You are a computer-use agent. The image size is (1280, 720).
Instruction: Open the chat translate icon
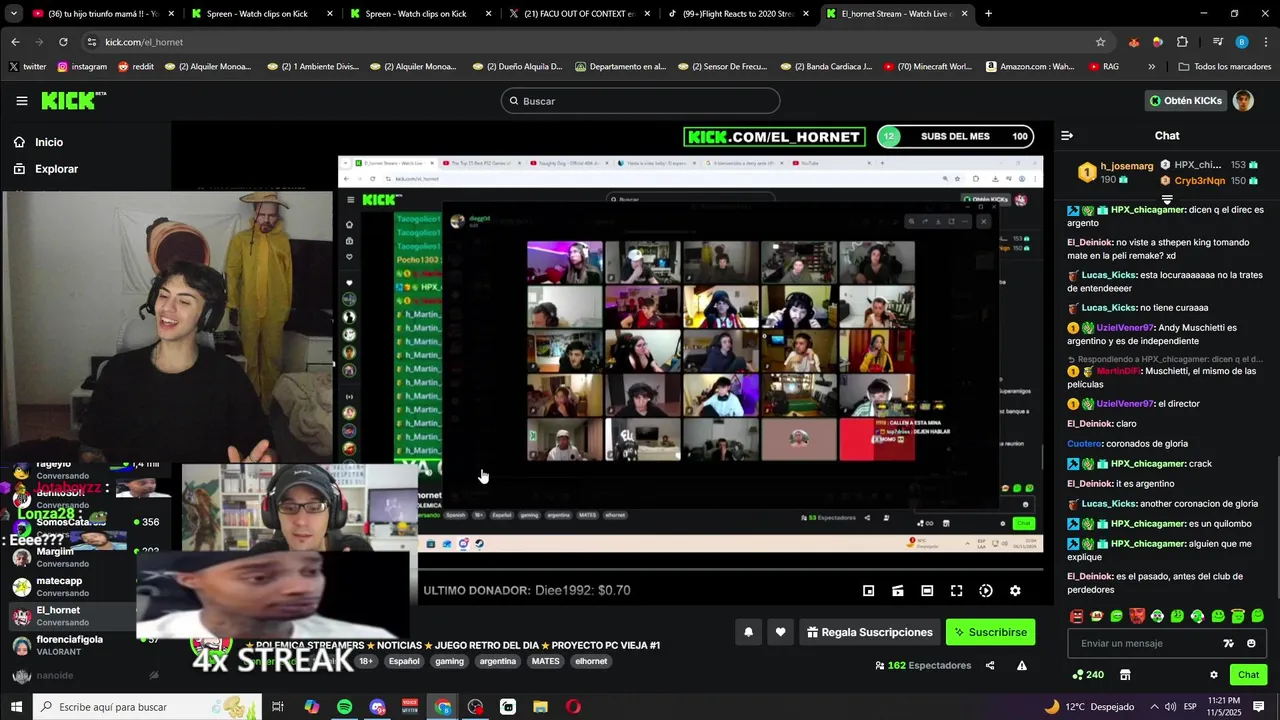tap(1229, 644)
